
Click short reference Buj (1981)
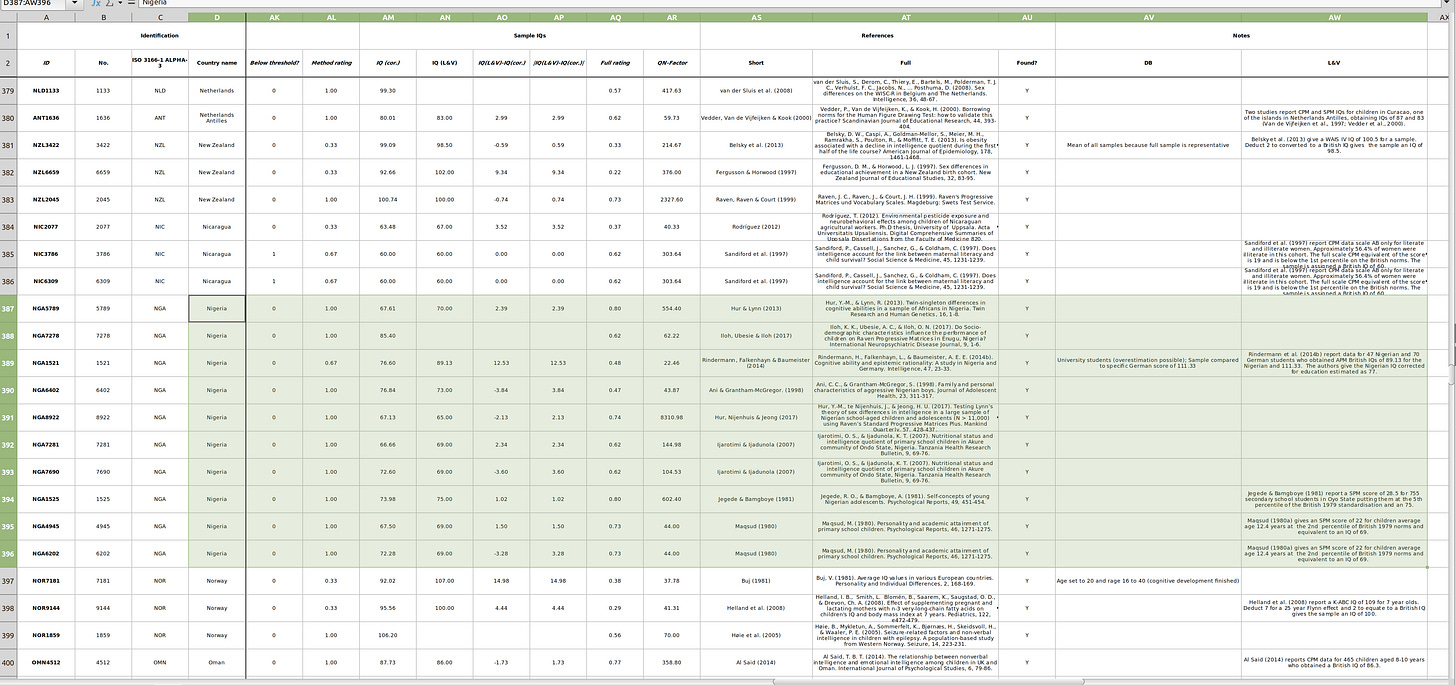756,581
